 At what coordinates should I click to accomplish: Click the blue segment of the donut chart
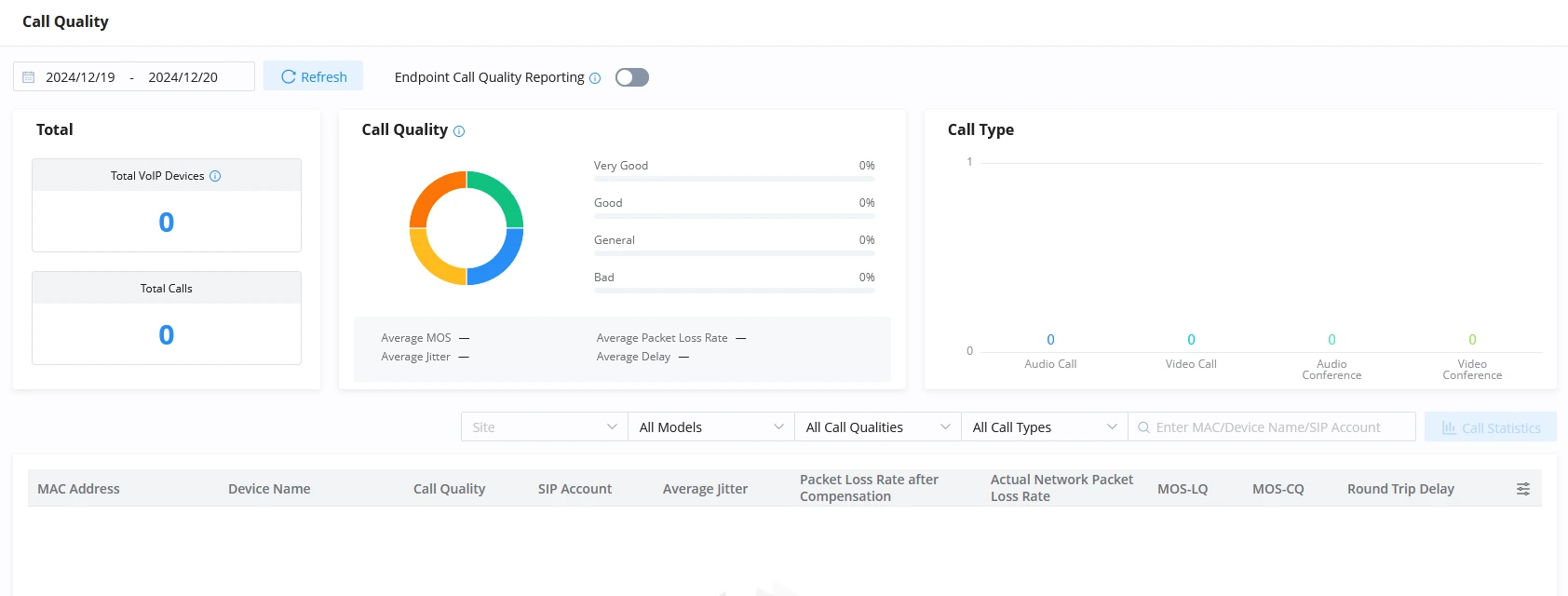503,263
